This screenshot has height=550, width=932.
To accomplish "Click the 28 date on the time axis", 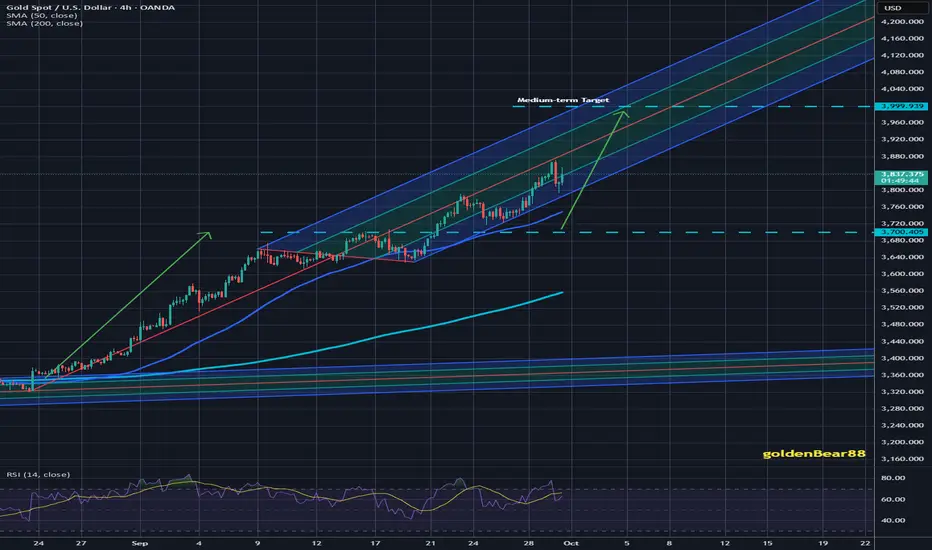I will pos(529,543).
